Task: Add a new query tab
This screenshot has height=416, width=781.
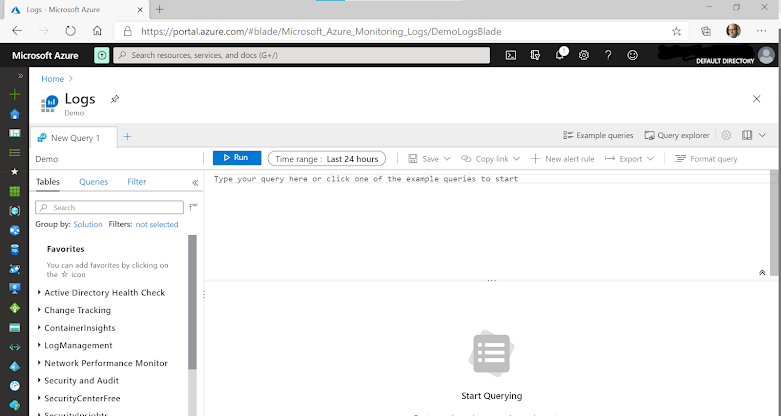Action: (127, 137)
